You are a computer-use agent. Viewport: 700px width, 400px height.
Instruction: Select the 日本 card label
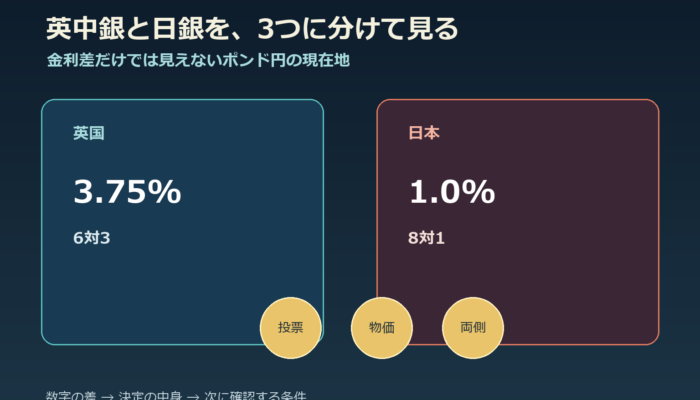pyautogui.click(x=424, y=133)
